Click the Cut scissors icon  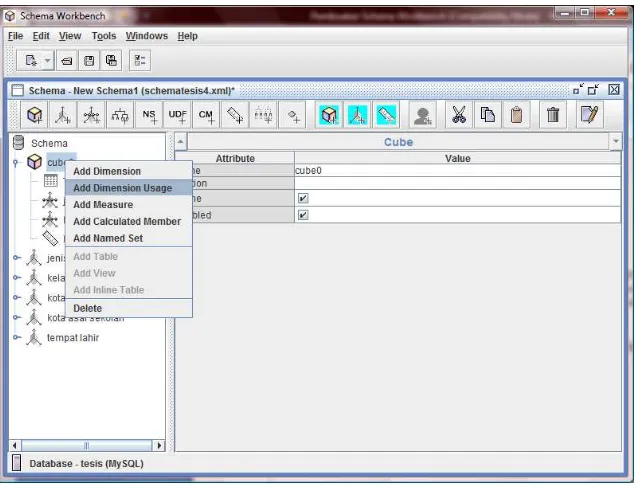tap(459, 115)
